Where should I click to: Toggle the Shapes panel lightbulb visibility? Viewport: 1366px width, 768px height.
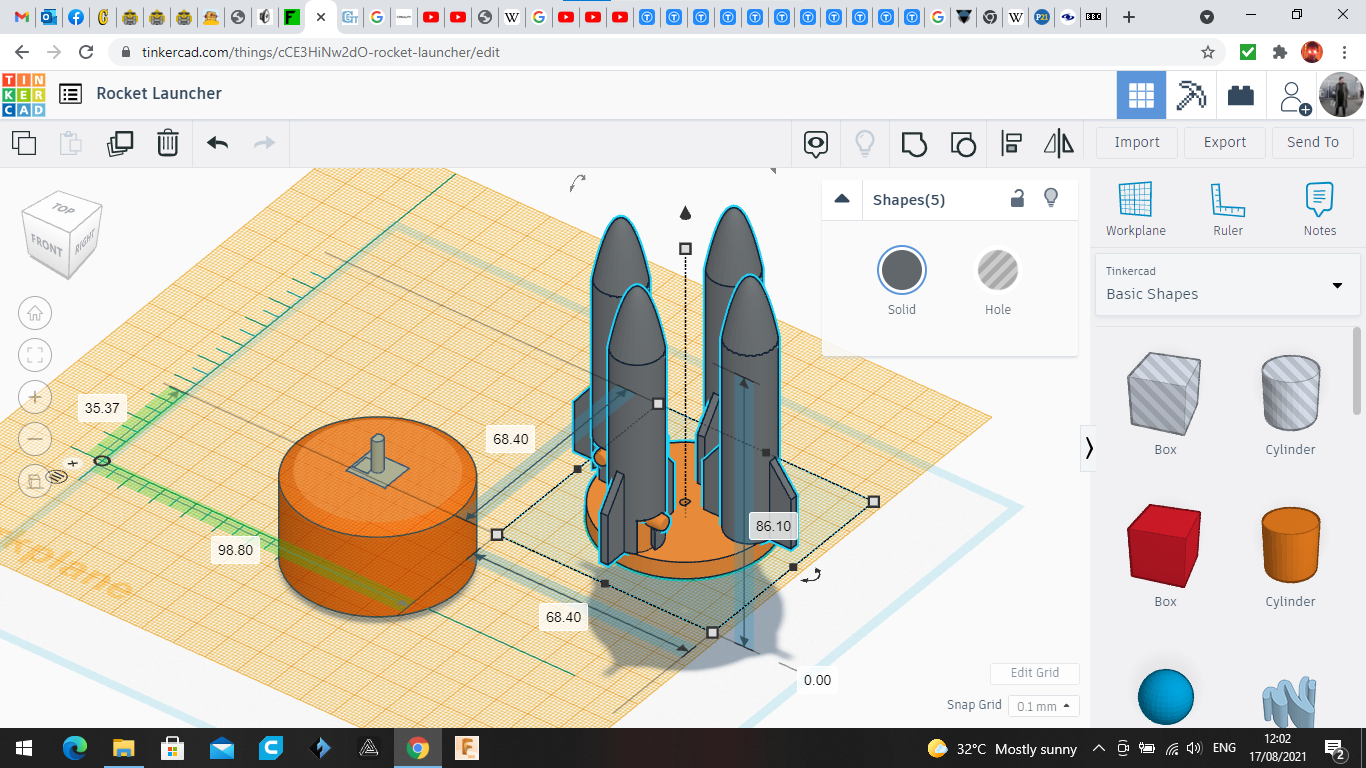point(1050,198)
